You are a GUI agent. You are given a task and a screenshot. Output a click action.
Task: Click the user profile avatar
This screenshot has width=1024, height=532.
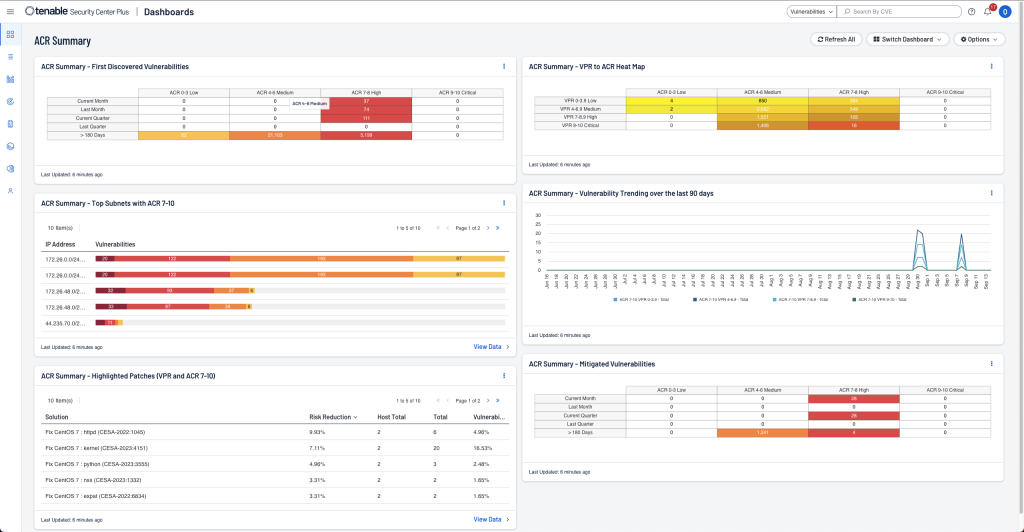pyautogui.click(x=1008, y=12)
